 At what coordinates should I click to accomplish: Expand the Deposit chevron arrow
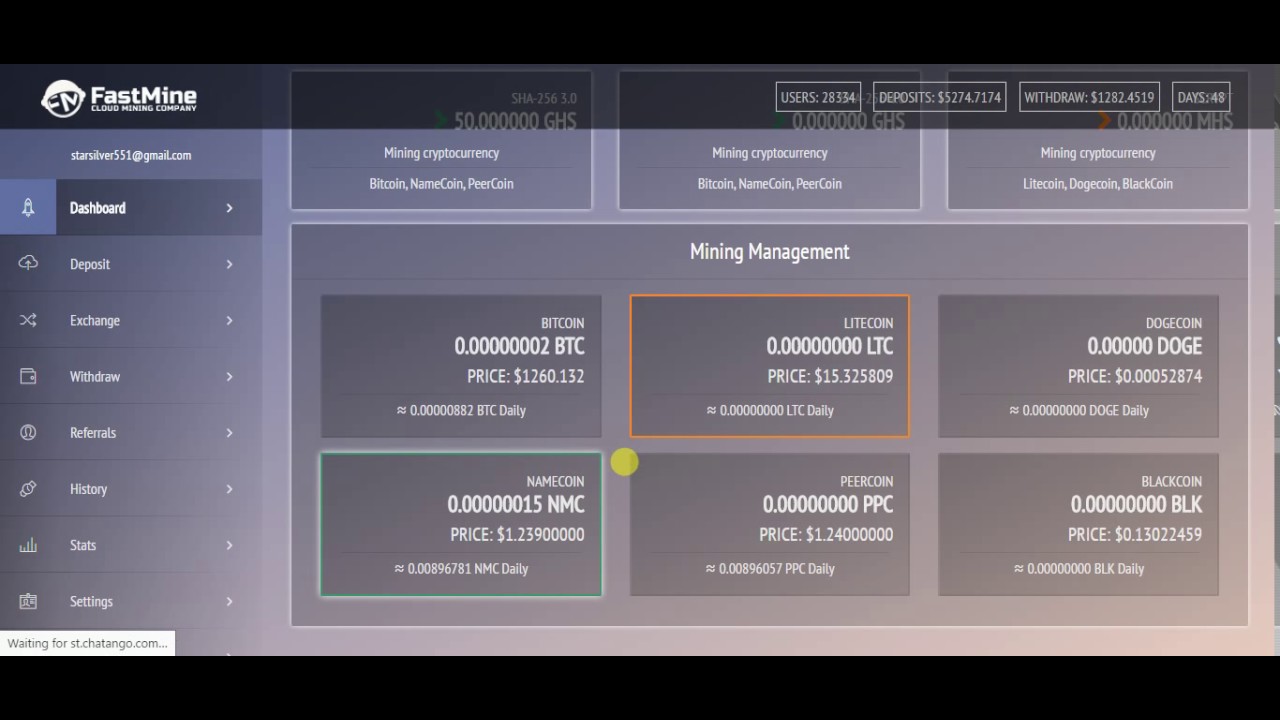229,264
